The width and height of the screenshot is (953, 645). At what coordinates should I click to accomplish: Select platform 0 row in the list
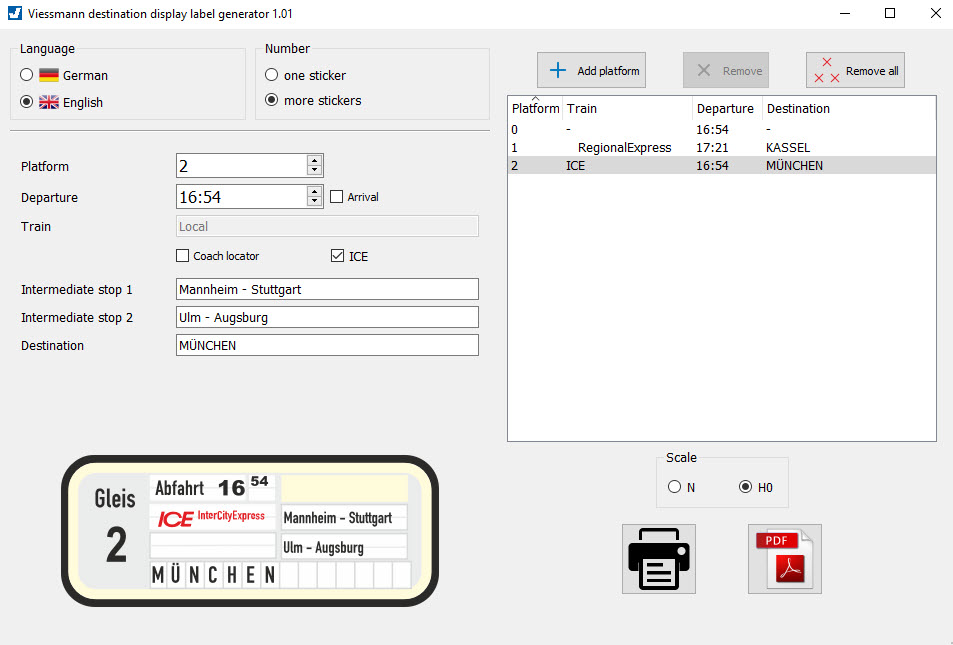click(x=722, y=129)
